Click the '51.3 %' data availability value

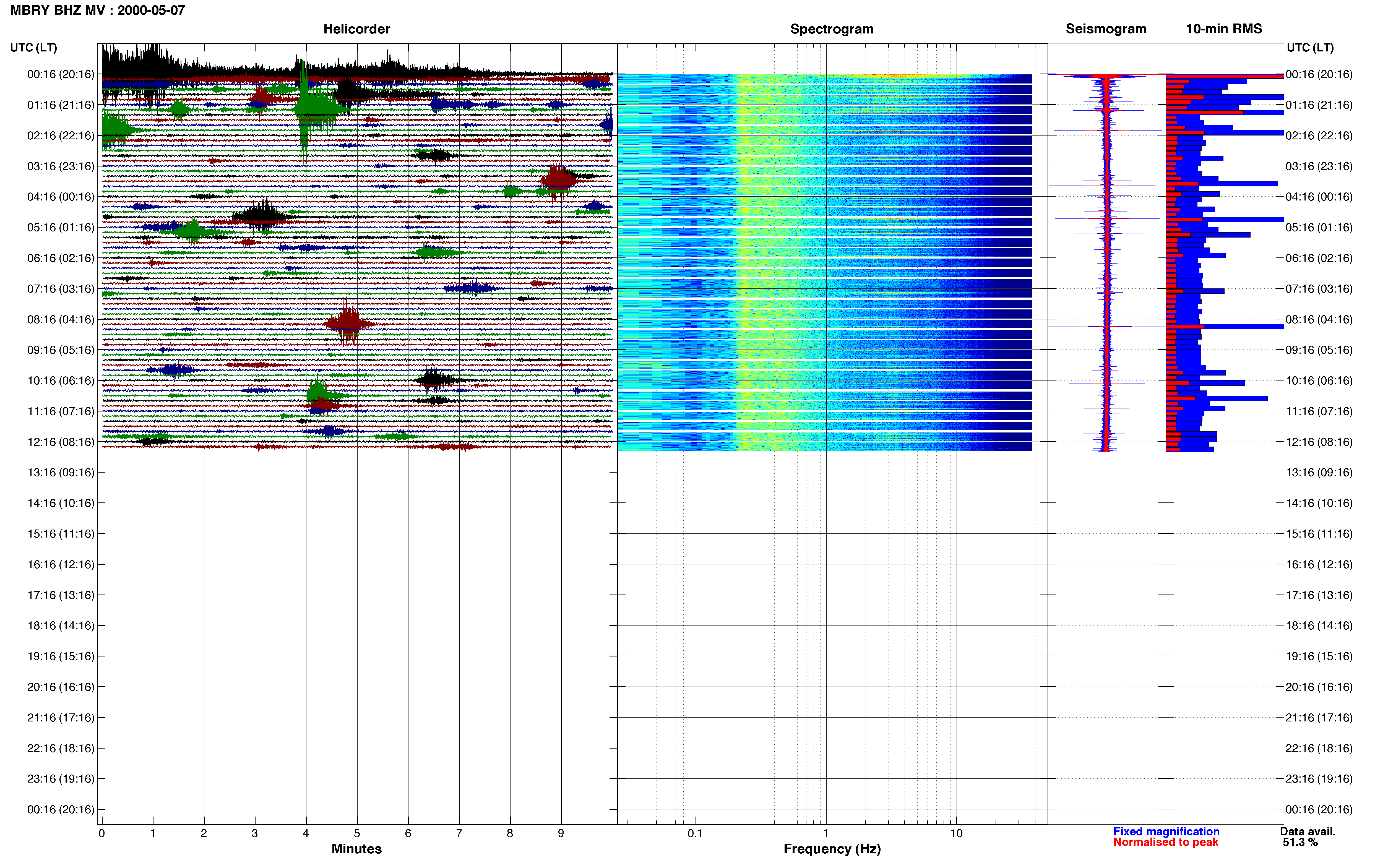[x=1300, y=842]
